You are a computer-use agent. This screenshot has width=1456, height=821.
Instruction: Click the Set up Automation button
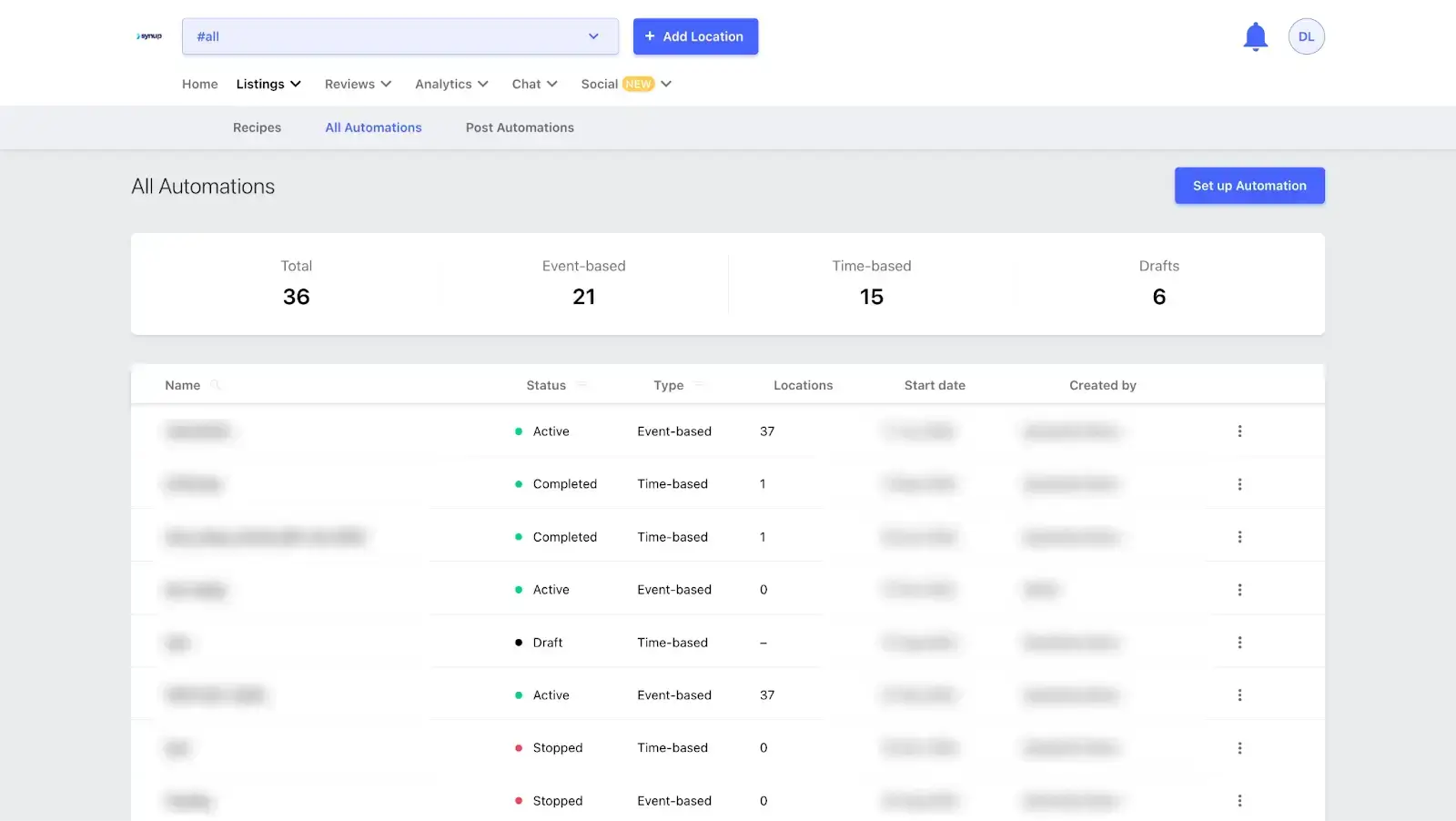pos(1249,186)
